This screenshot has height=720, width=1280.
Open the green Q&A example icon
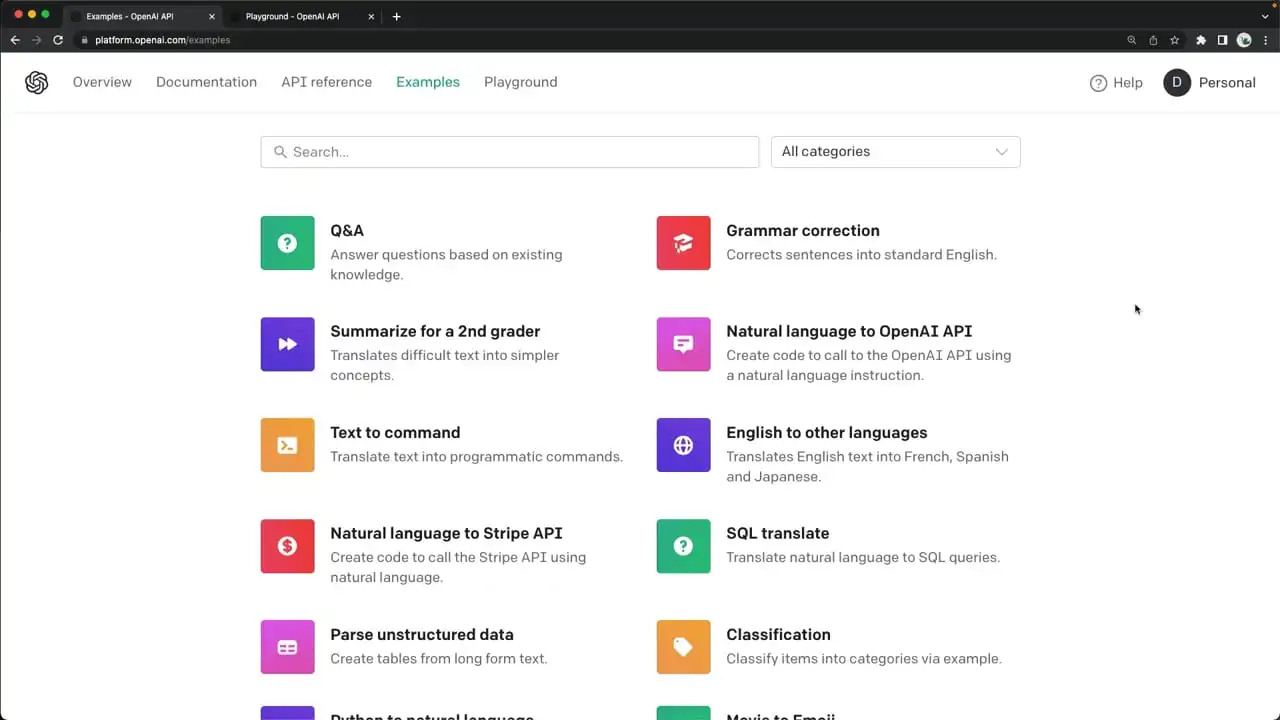click(x=287, y=243)
